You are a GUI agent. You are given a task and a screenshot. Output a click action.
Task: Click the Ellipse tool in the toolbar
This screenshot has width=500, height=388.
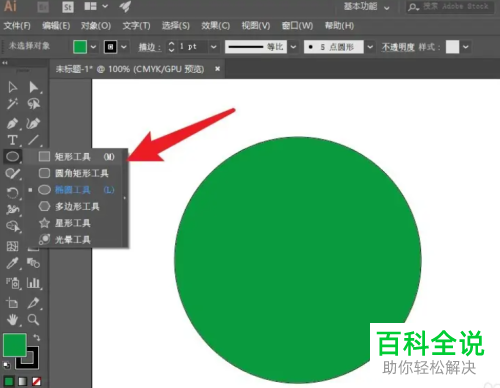[x=12, y=156]
